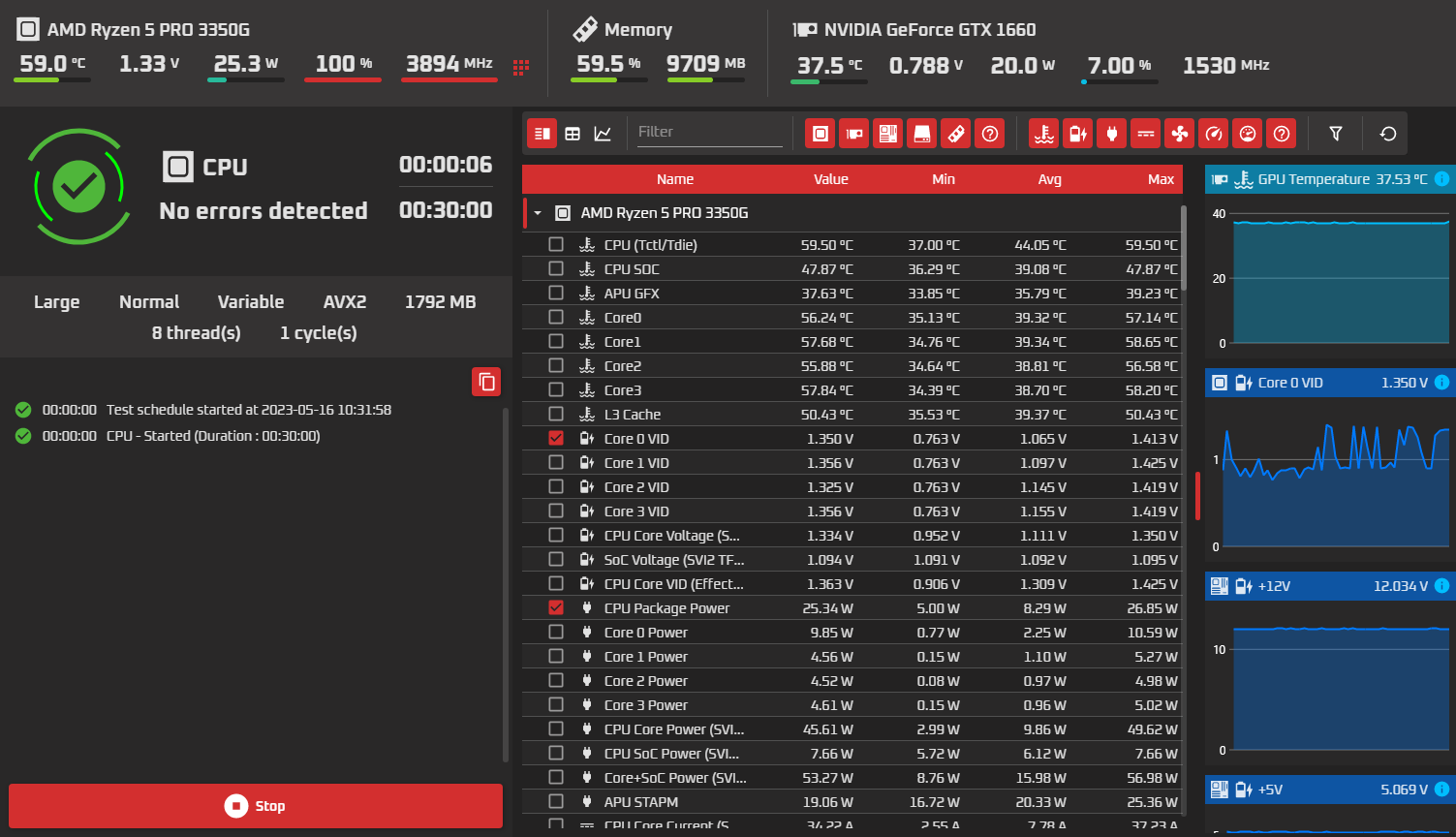This screenshot has height=837, width=1456.
Task: Click the '1 cycle(s)' setting
Action: click(319, 333)
